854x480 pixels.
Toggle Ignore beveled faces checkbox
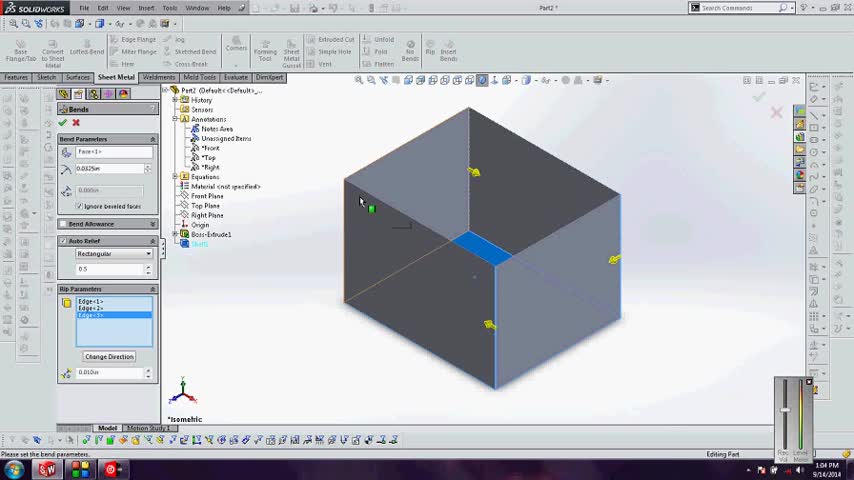[x=80, y=206]
